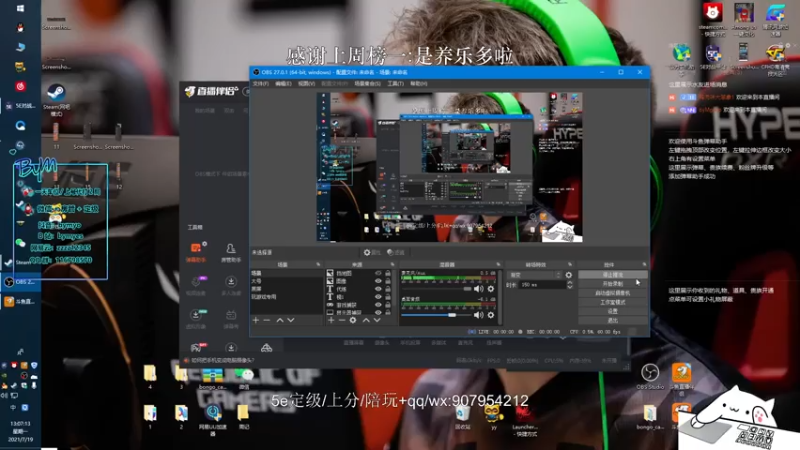Remove selected scene with the minus icon
This screenshot has height=450, width=800.
click(x=266, y=320)
